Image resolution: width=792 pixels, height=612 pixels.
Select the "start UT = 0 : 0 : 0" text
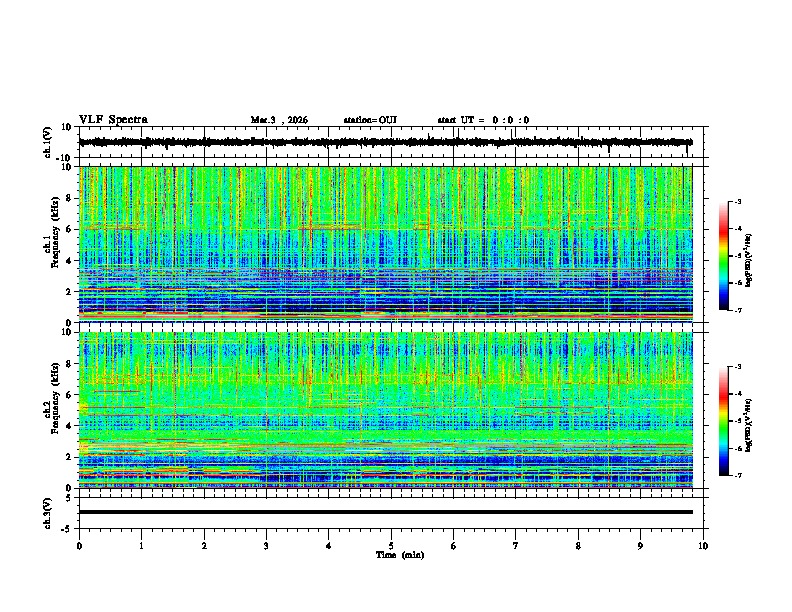point(483,120)
